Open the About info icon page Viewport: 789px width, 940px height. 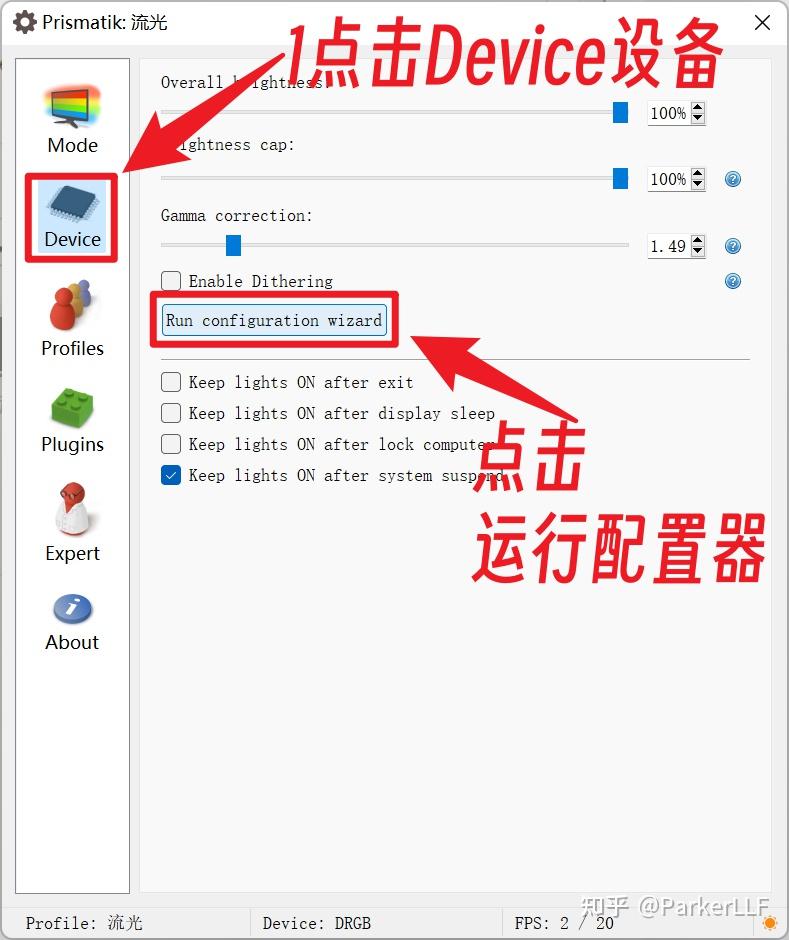(73, 622)
